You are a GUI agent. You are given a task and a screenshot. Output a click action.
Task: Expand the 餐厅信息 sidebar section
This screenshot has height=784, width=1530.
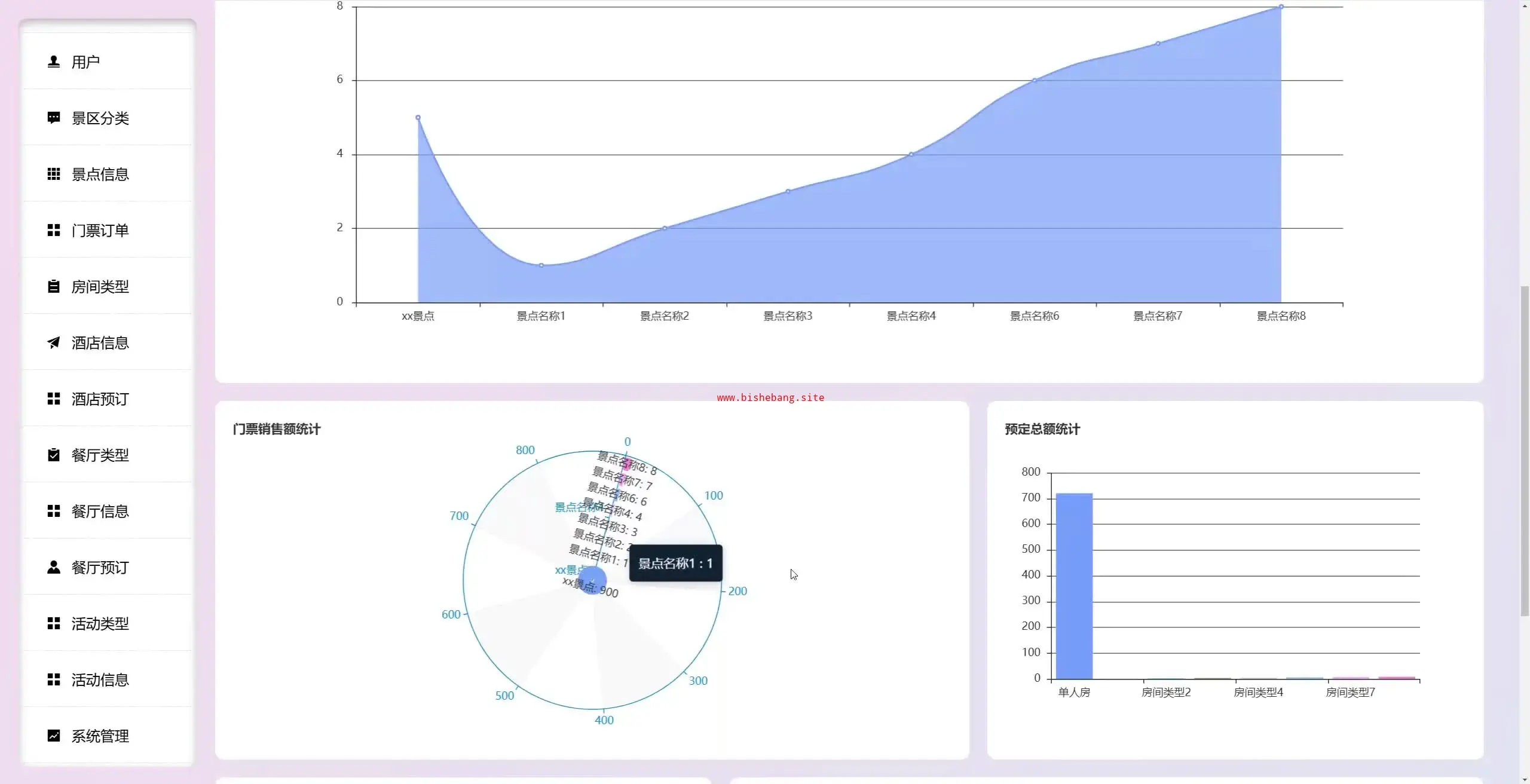[100, 511]
